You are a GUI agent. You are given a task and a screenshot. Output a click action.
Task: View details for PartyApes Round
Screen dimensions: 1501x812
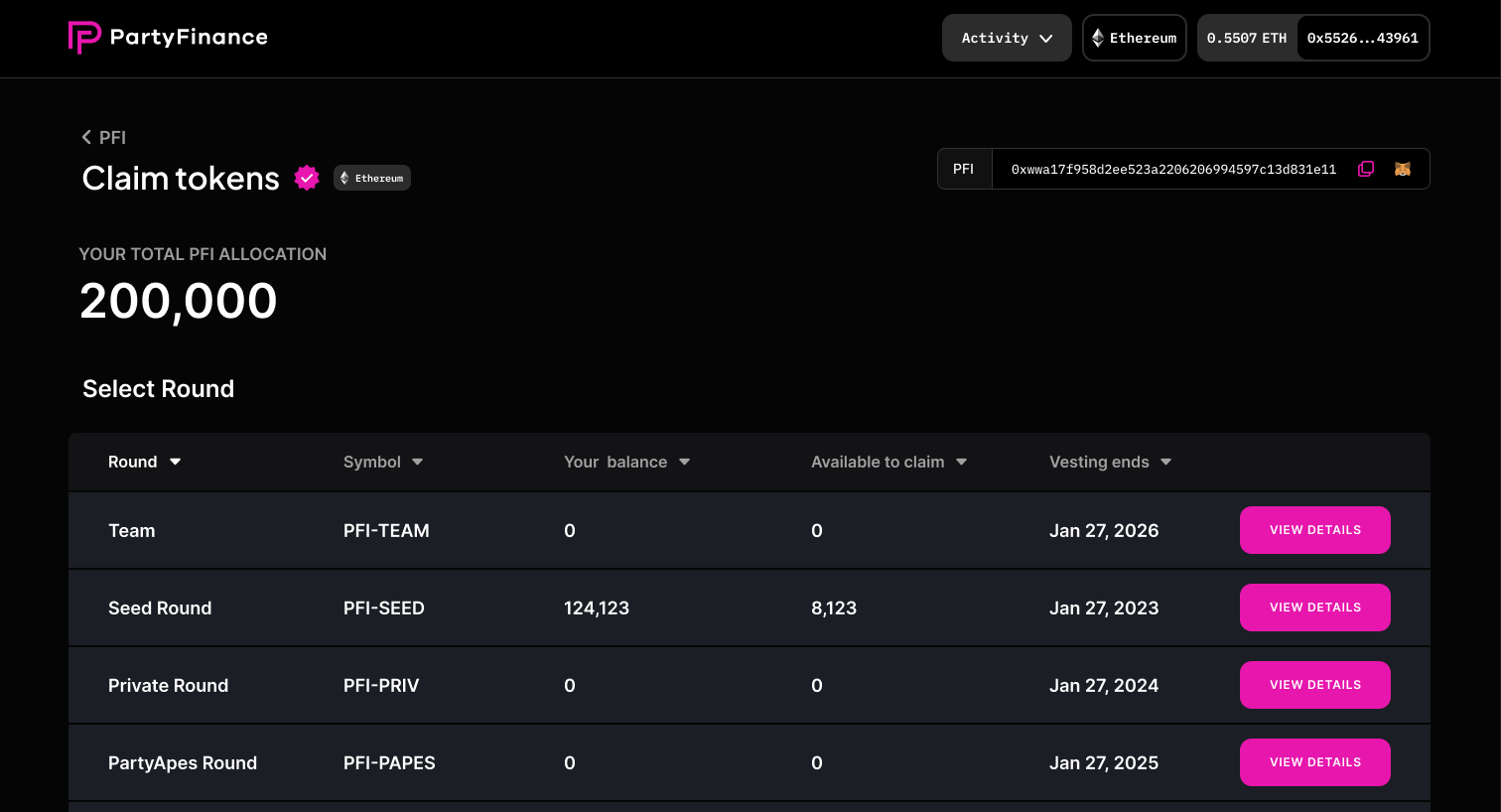coord(1314,762)
